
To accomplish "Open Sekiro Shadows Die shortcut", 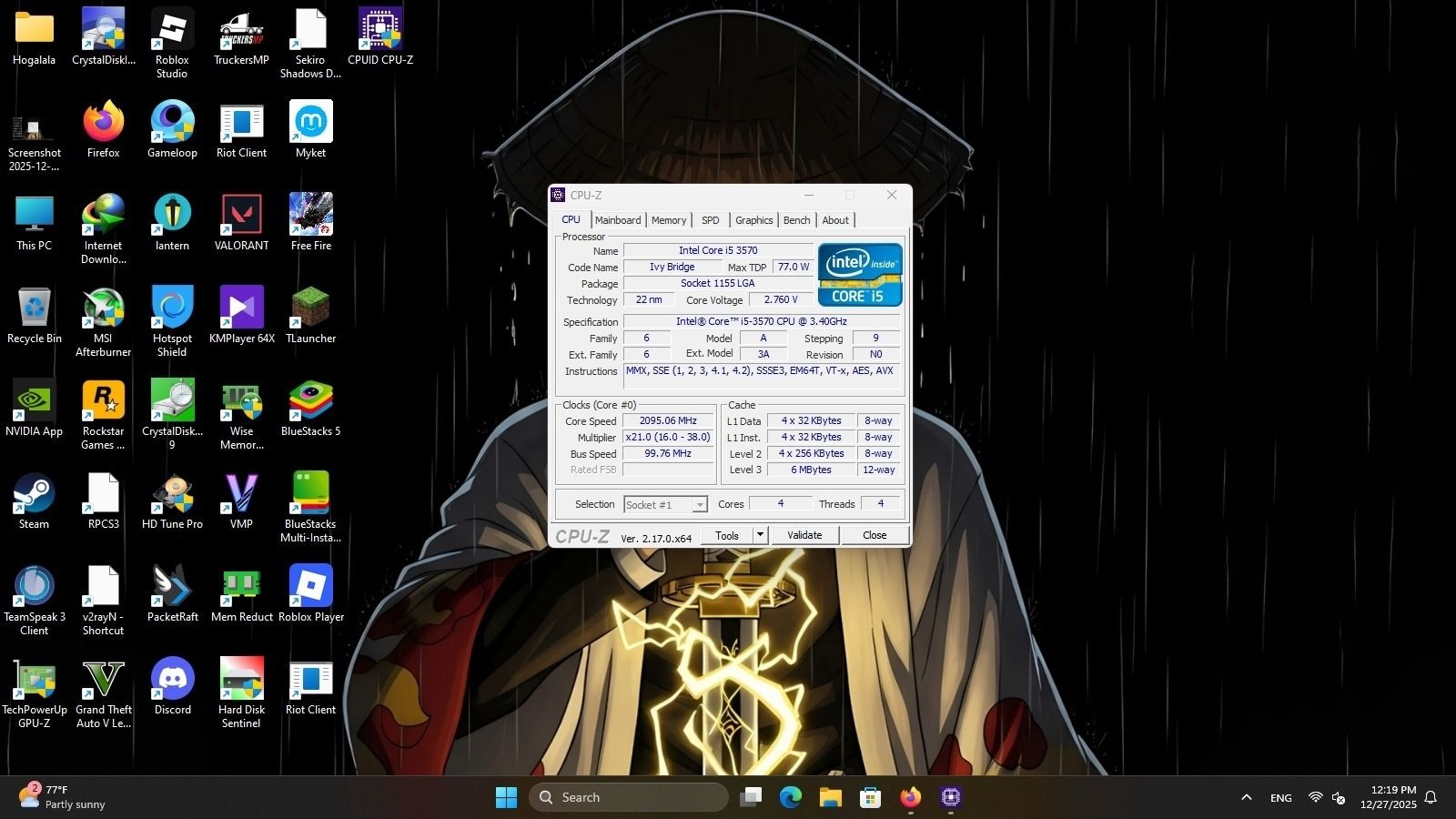I will coord(310,43).
